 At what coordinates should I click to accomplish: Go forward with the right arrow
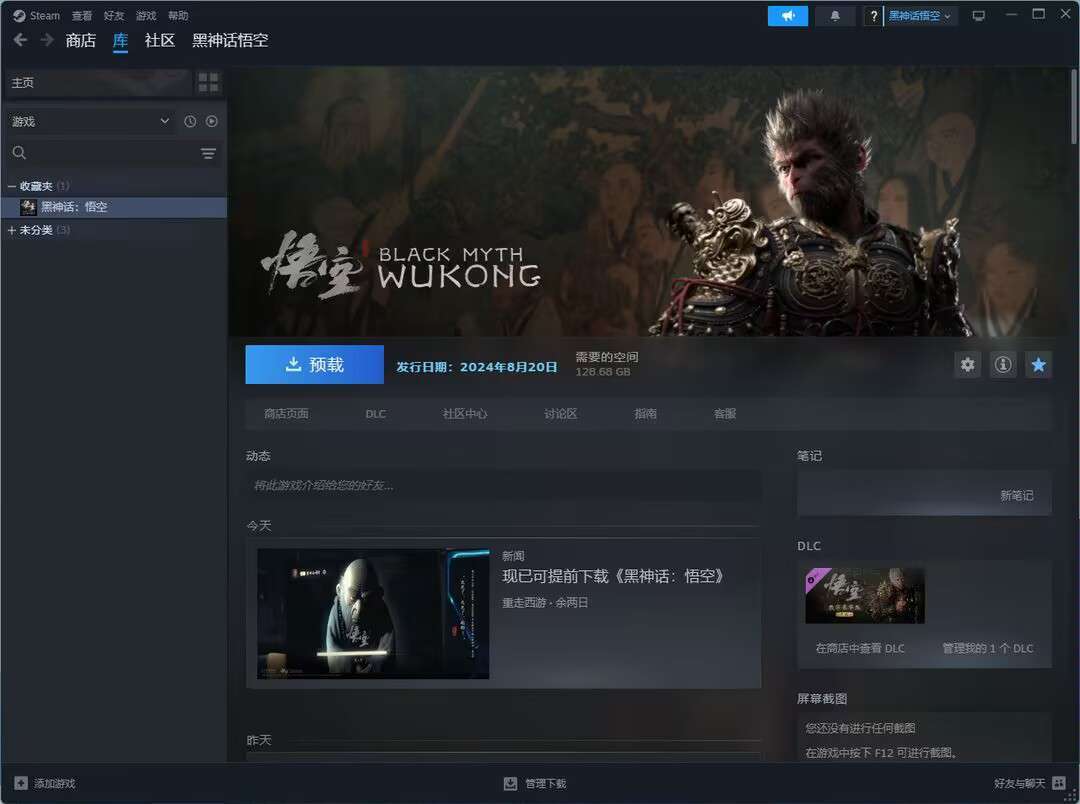pos(47,40)
